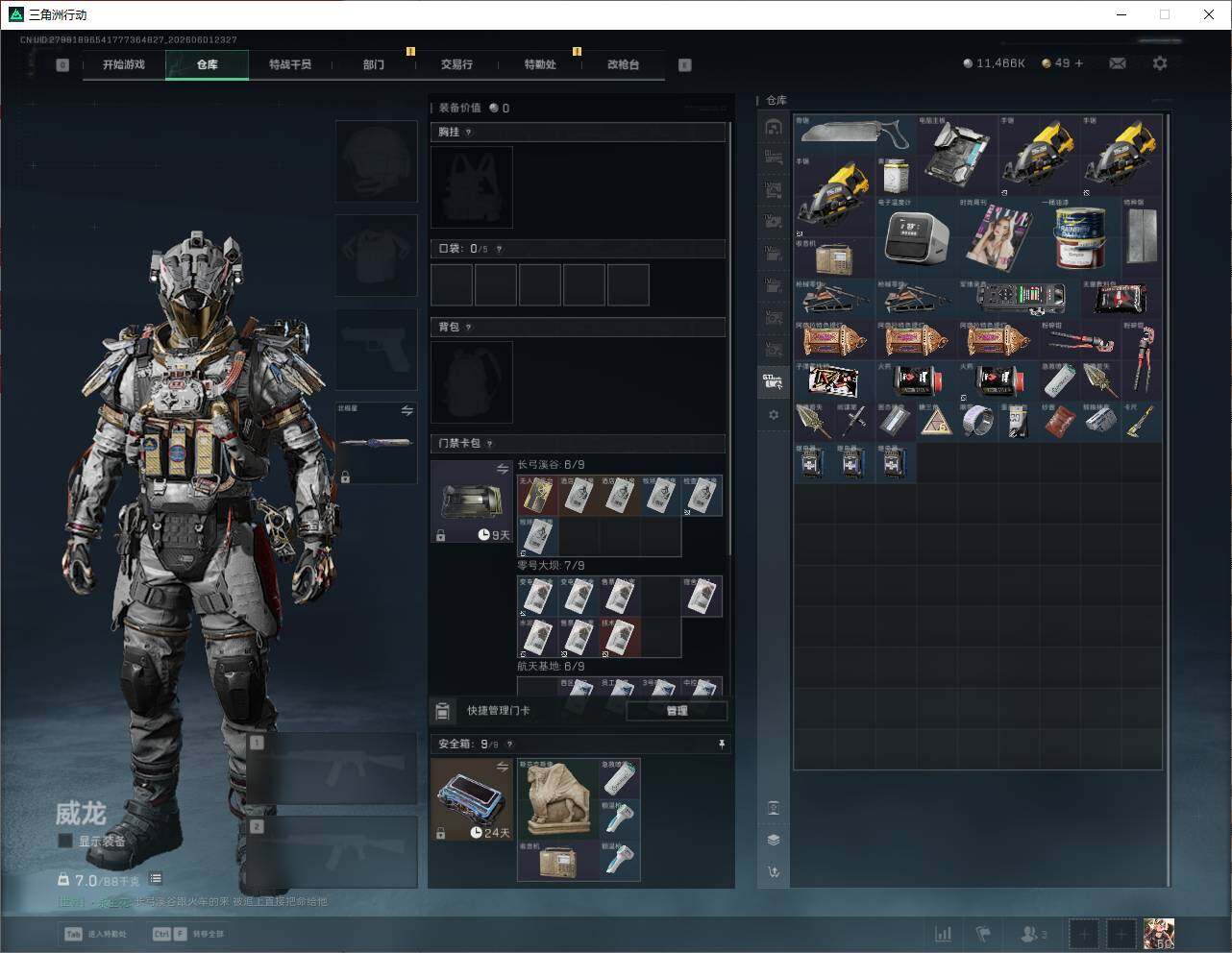Image resolution: width=1232 pixels, height=953 pixels.
Task: Swap the melee weapon slot item
Action: (x=407, y=411)
